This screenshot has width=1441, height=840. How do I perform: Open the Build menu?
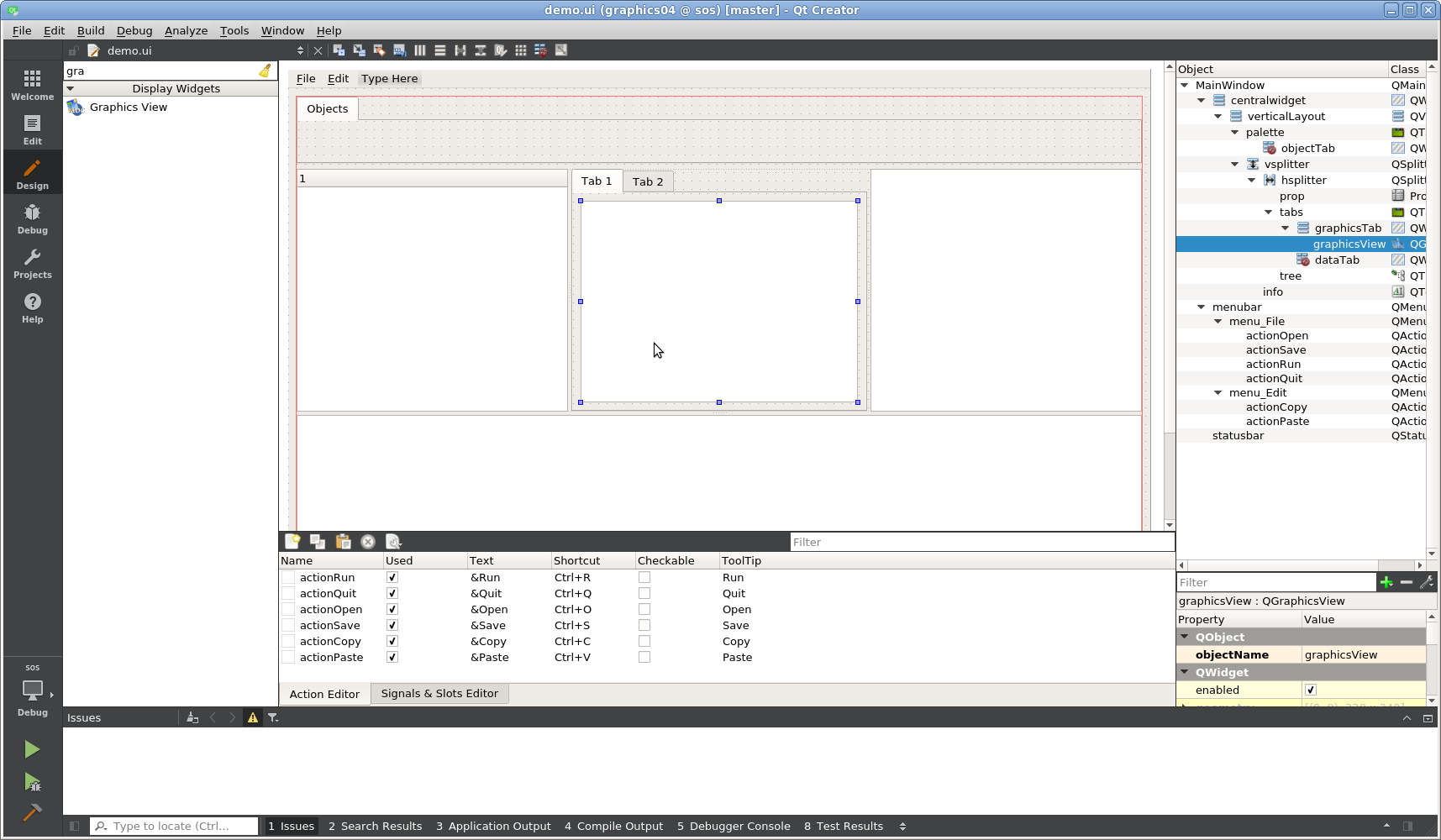pos(91,30)
